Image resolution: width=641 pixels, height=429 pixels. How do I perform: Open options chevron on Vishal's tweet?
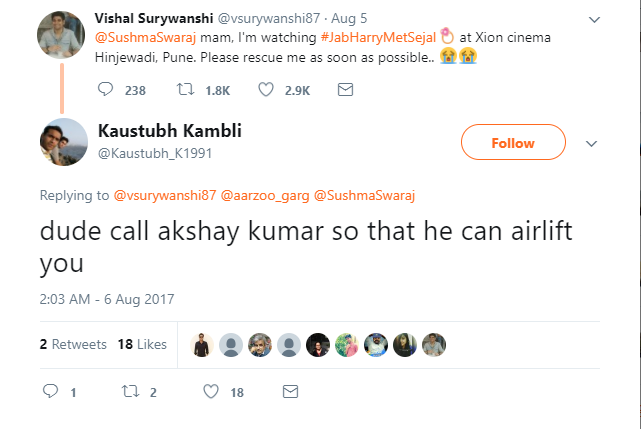594,19
